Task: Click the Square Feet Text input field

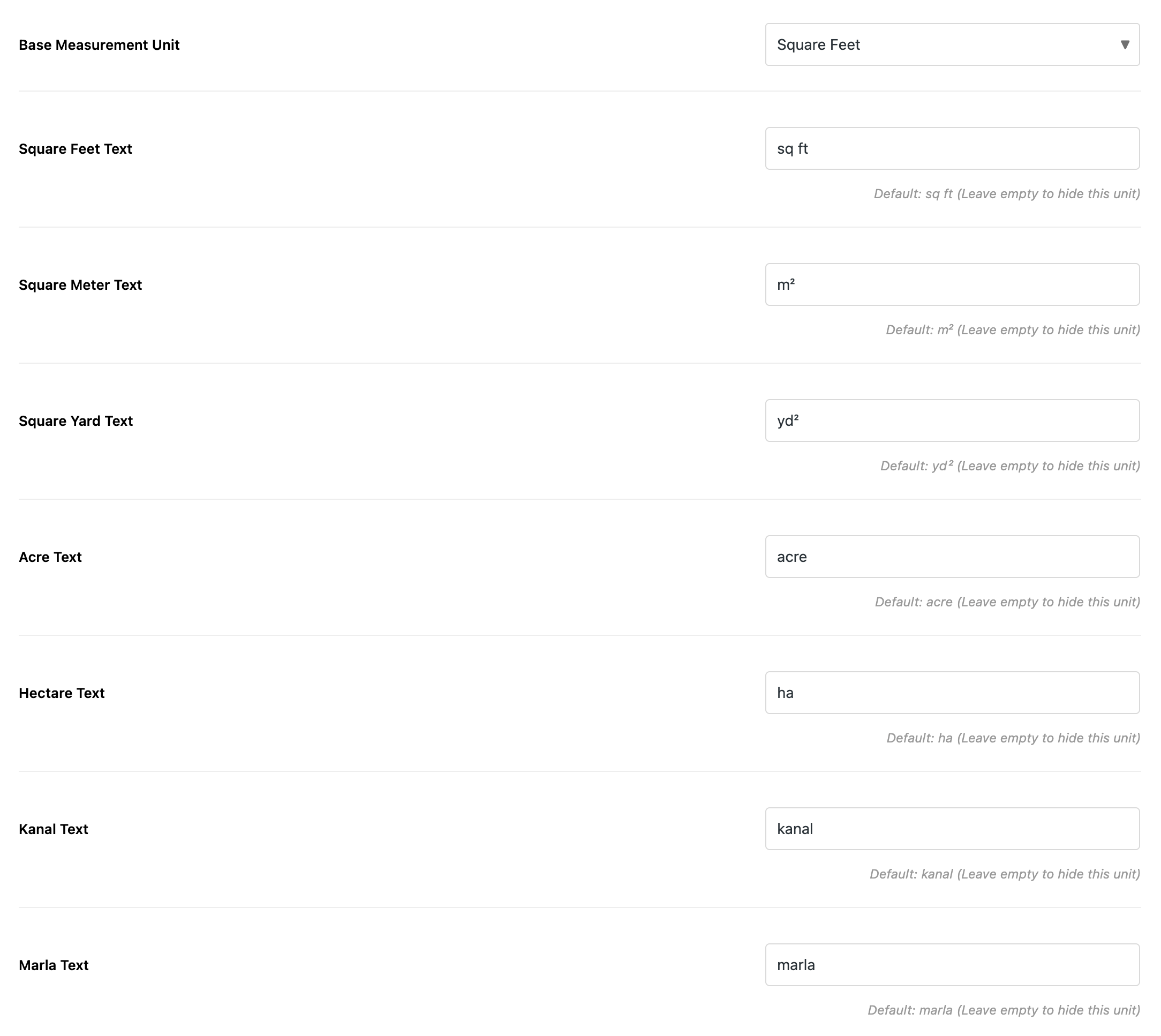Action: [x=952, y=148]
